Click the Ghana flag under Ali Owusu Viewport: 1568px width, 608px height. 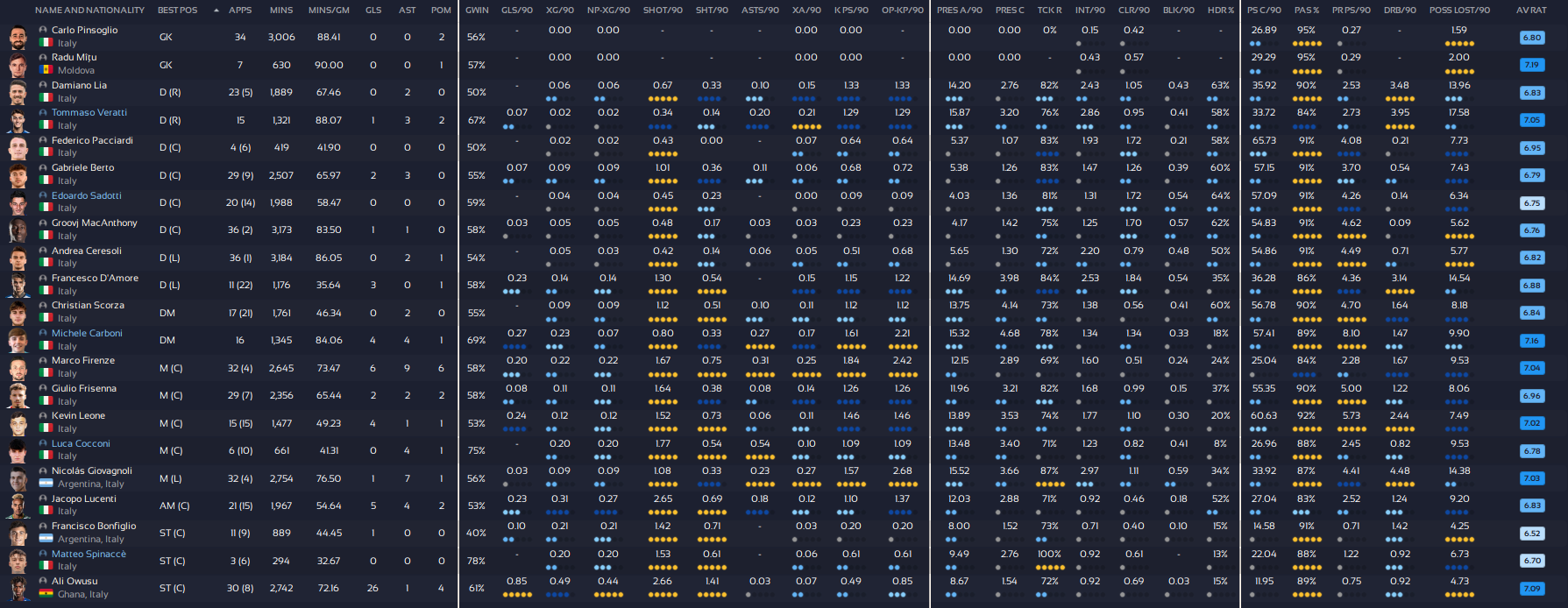coord(46,594)
